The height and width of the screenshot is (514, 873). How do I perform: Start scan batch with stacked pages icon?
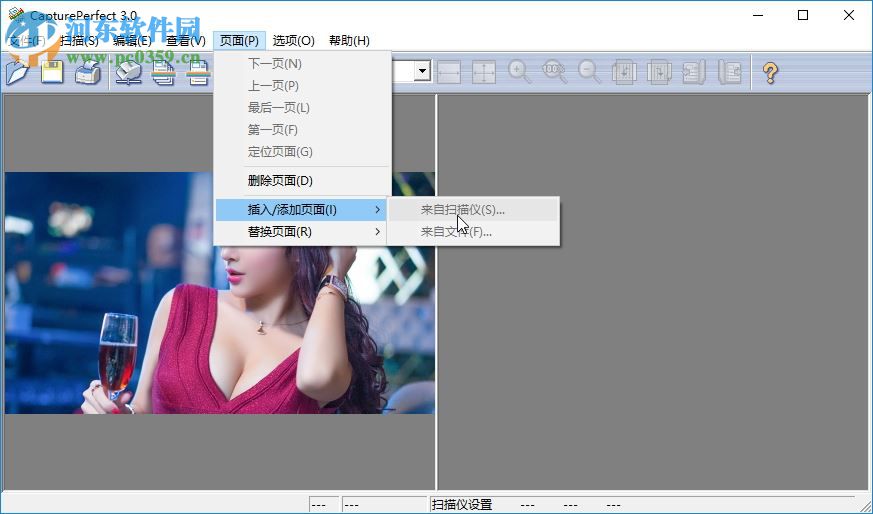pos(163,73)
